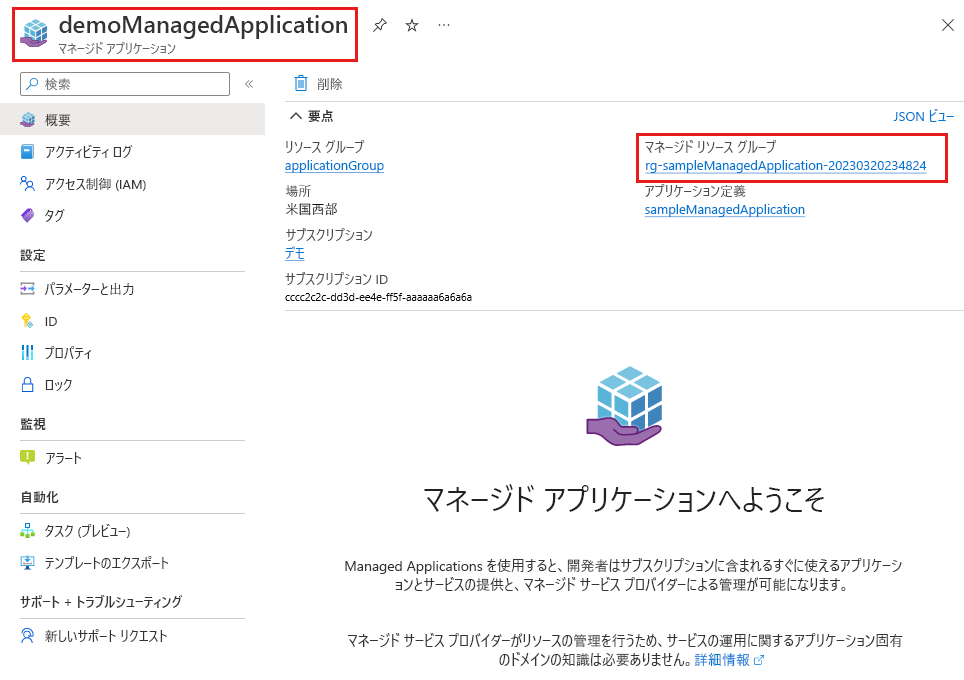Click the 削除 delete button label
964x680 pixels.
coord(330,84)
